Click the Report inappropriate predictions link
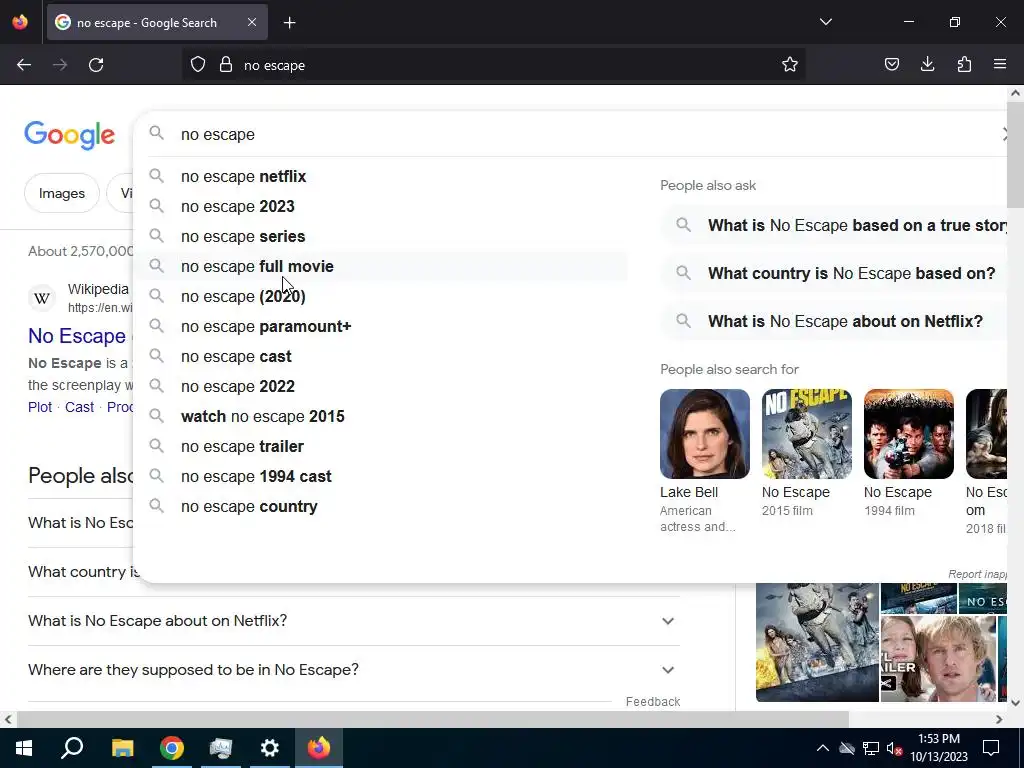This screenshot has height=768, width=1024. pyautogui.click(x=977, y=574)
